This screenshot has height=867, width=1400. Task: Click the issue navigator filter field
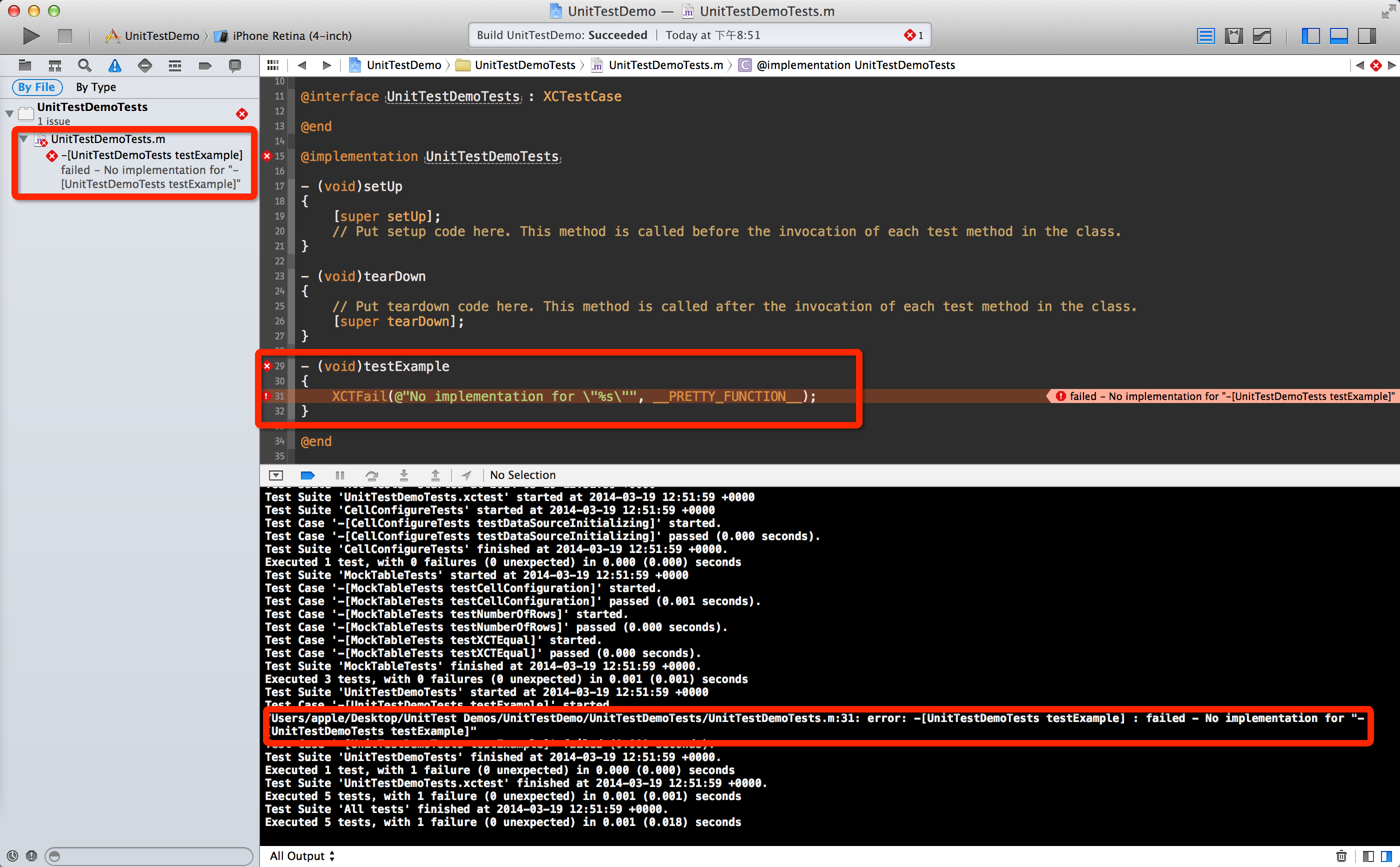coord(149,856)
